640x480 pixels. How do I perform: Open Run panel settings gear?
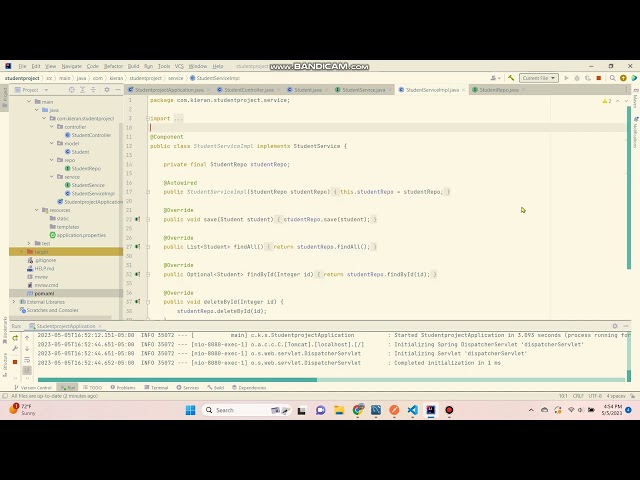(x=615, y=326)
